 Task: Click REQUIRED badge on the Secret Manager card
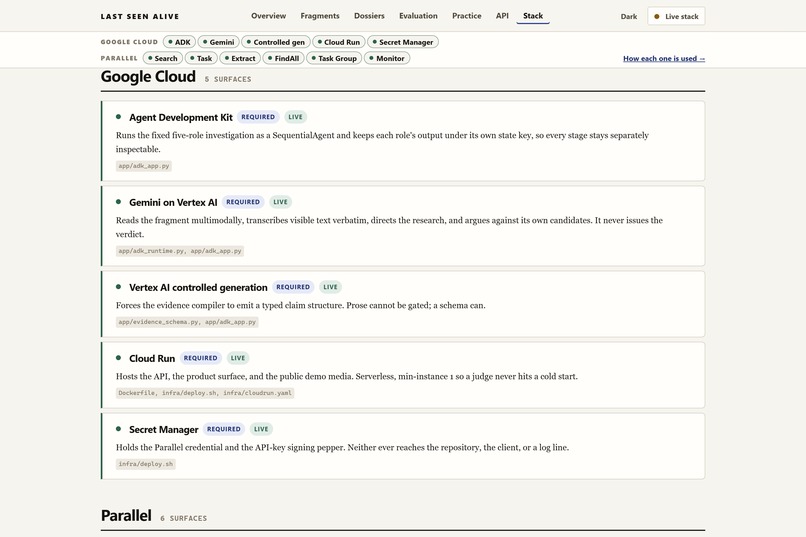pos(224,429)
